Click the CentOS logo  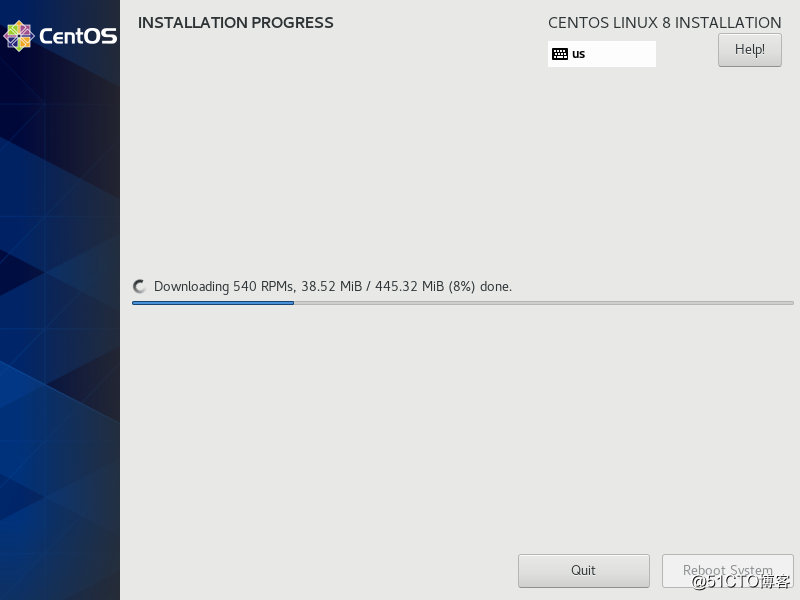click(60, 36)
